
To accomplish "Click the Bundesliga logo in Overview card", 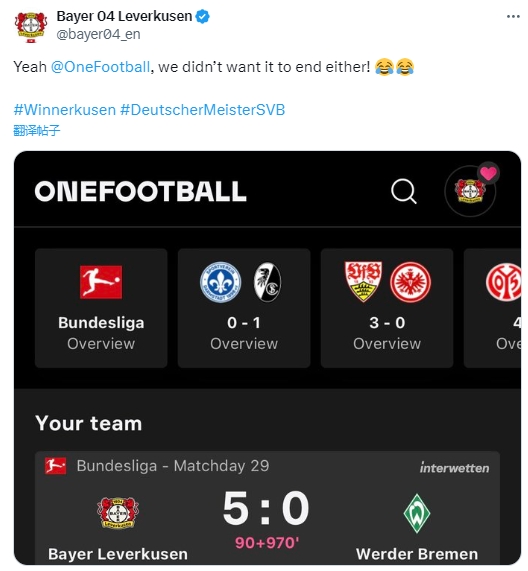I will click(x=101, y=282).
